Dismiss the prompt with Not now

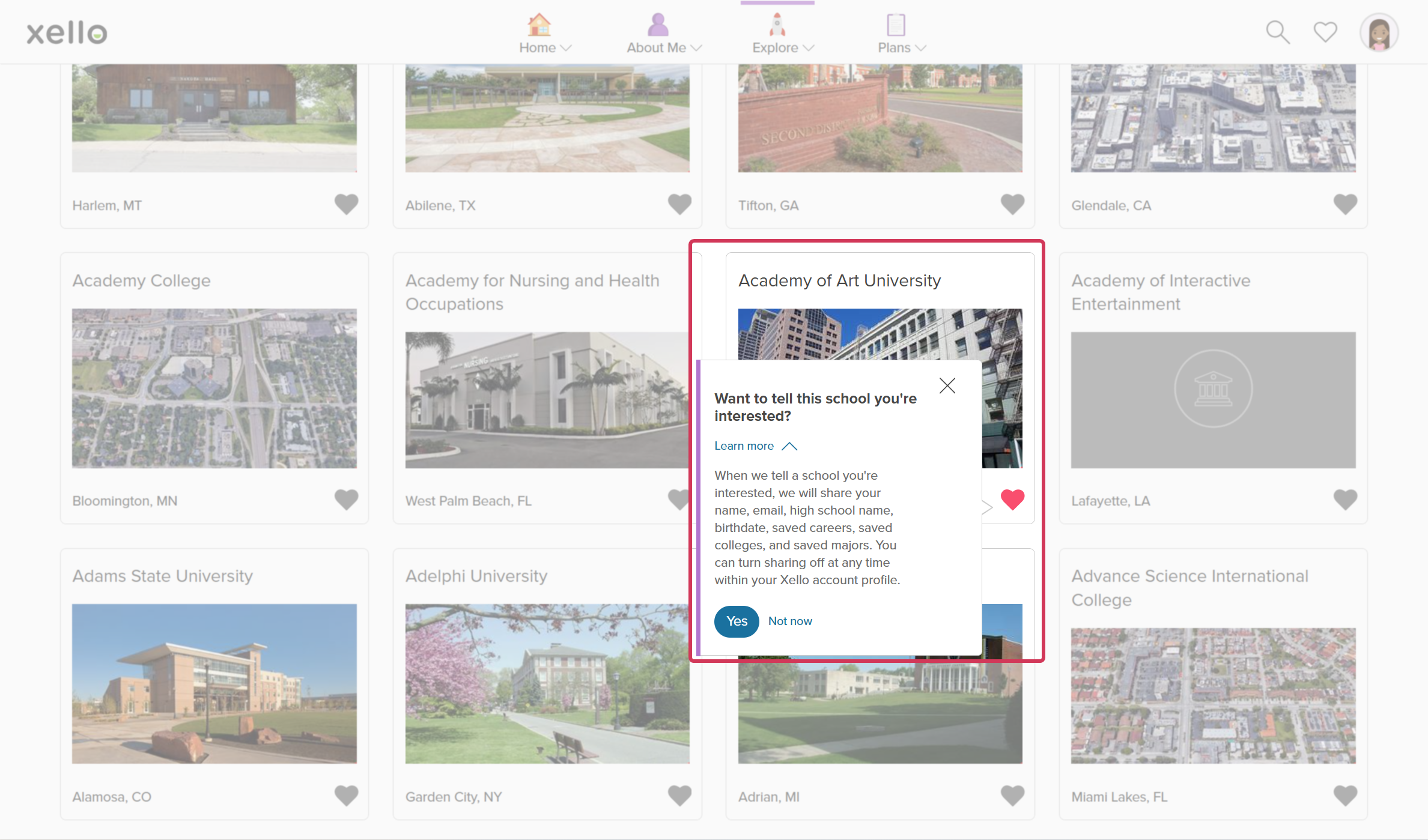click(x=790, y=621)
